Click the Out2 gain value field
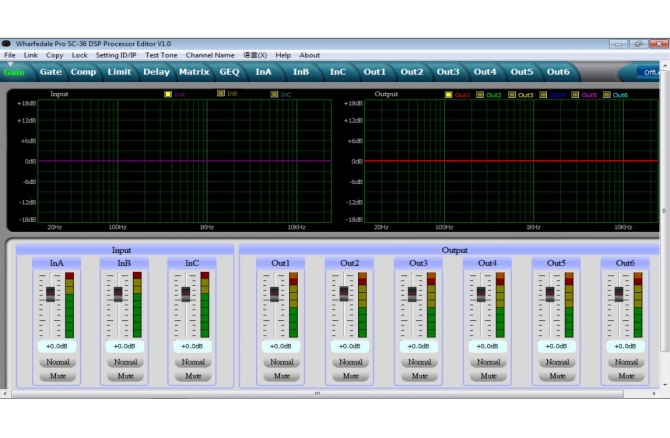 pyautogui.click(x=350, y=346)
